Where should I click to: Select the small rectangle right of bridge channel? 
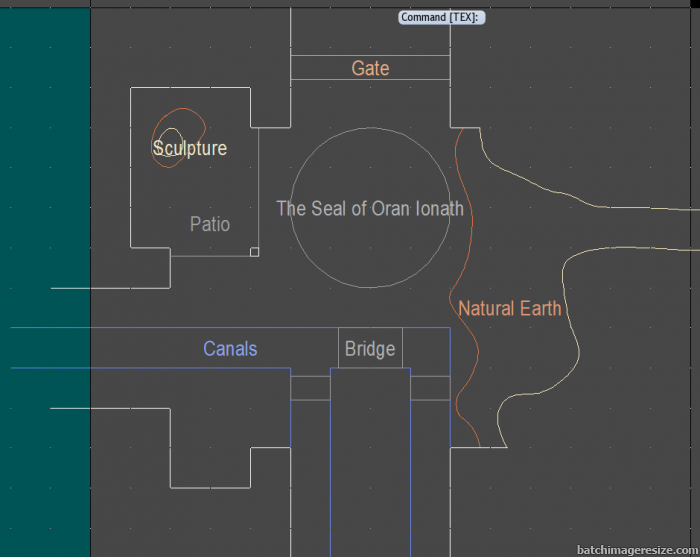pos(430,388)
